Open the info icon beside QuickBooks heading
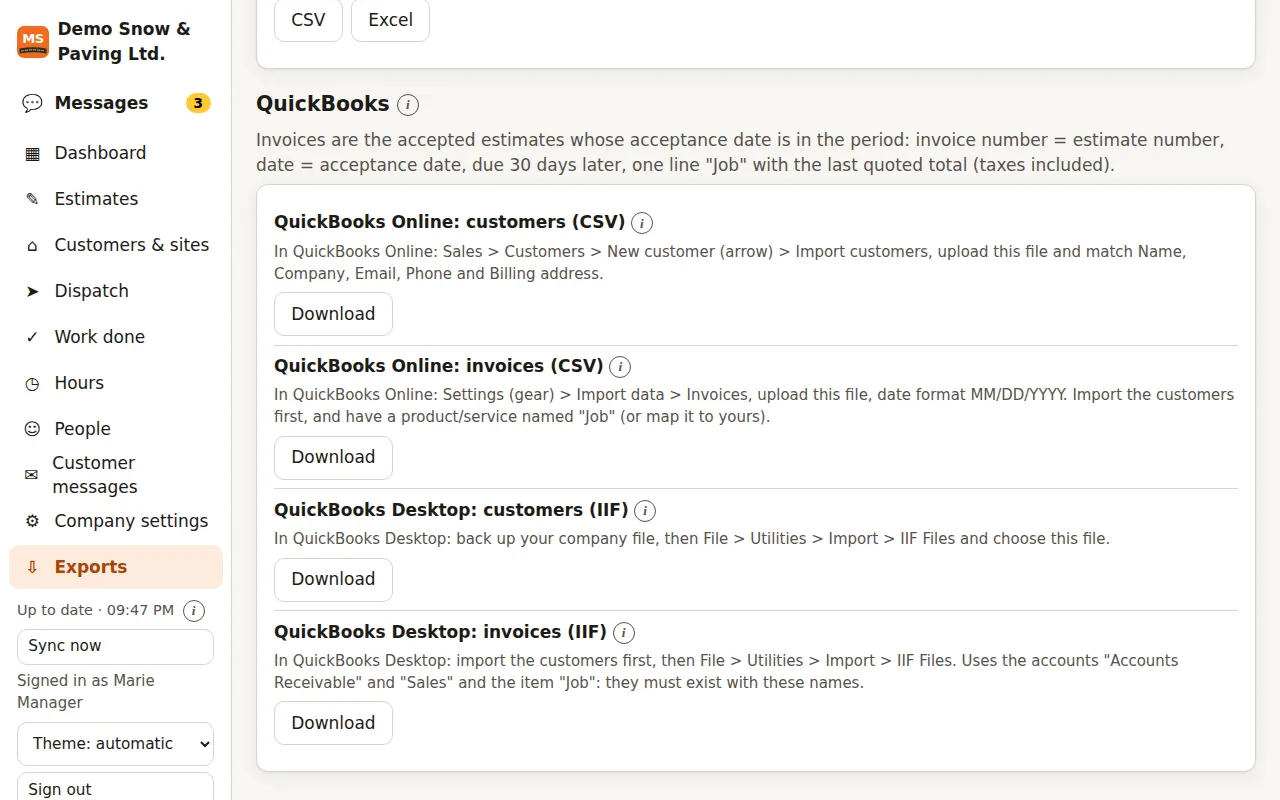 pos(408,105)
